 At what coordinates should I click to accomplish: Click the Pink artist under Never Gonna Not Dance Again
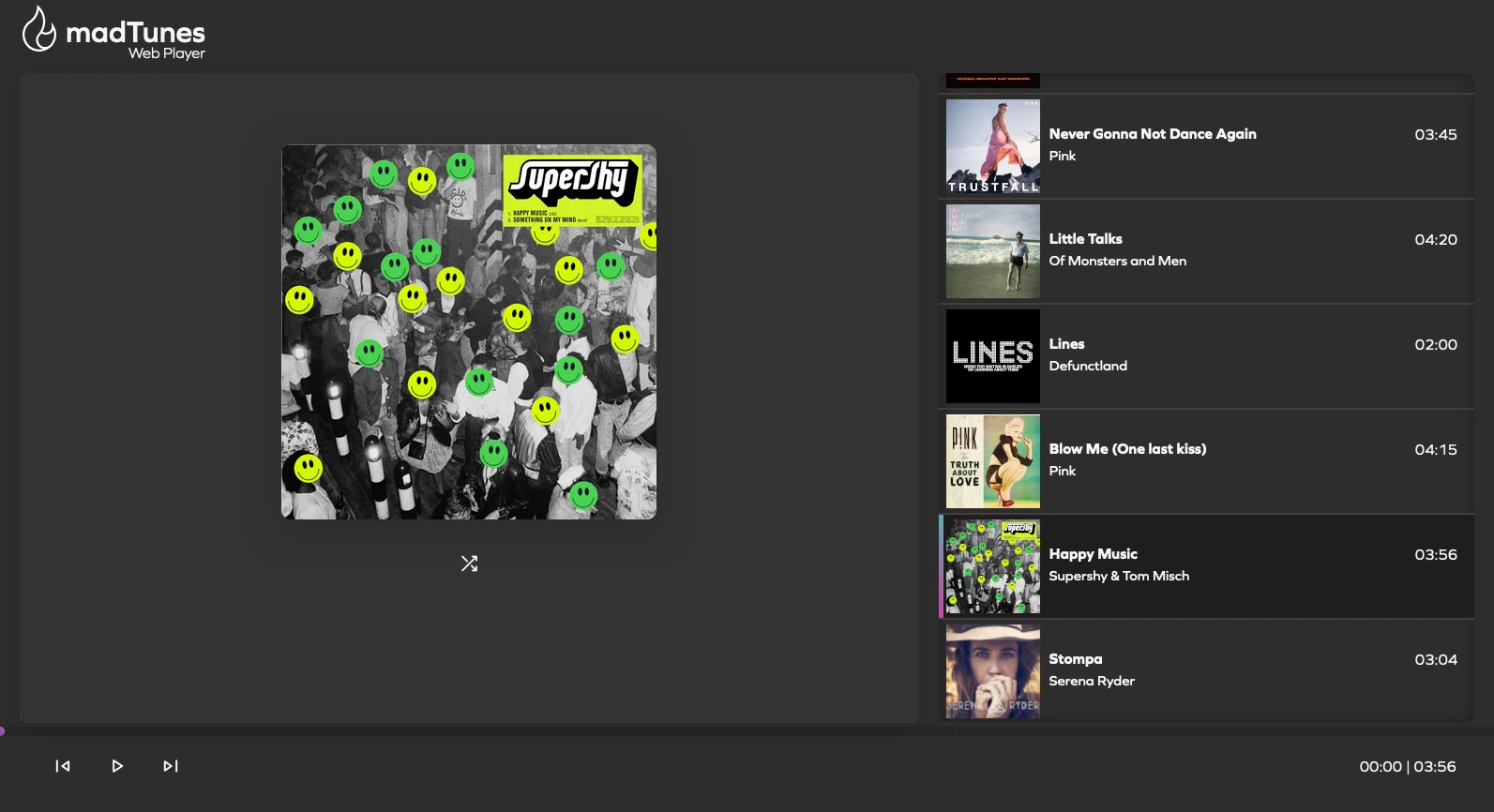[1063, 156]
